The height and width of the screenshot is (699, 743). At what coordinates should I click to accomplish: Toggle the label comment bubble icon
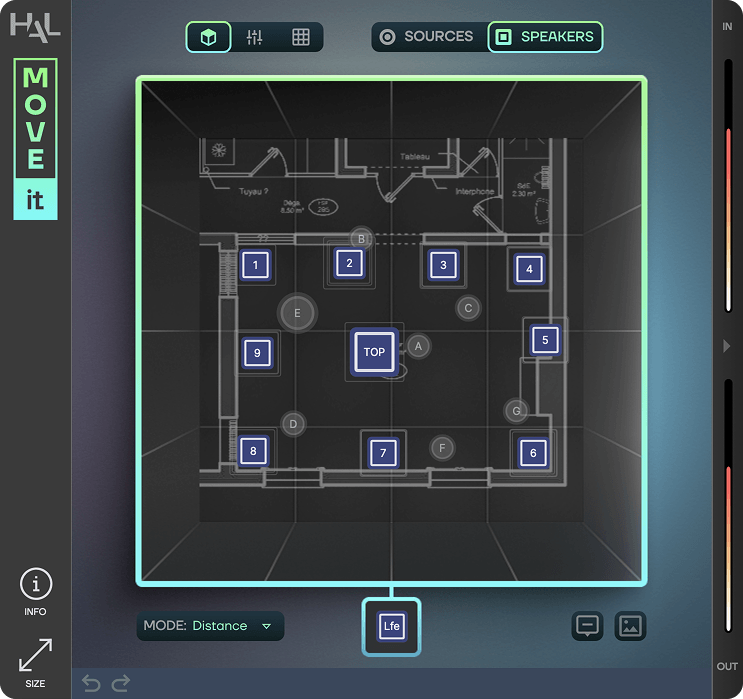[x=588, y=626]
